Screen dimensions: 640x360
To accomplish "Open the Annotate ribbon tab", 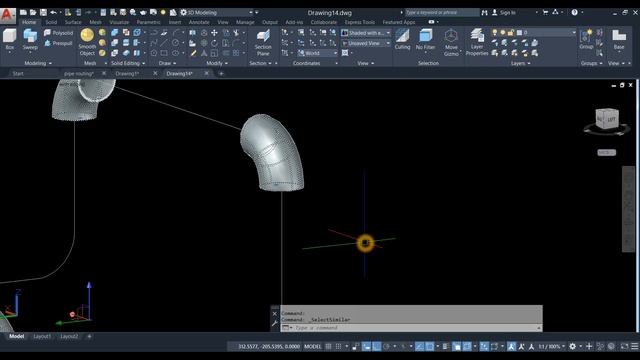I will (x=199, y=22).
